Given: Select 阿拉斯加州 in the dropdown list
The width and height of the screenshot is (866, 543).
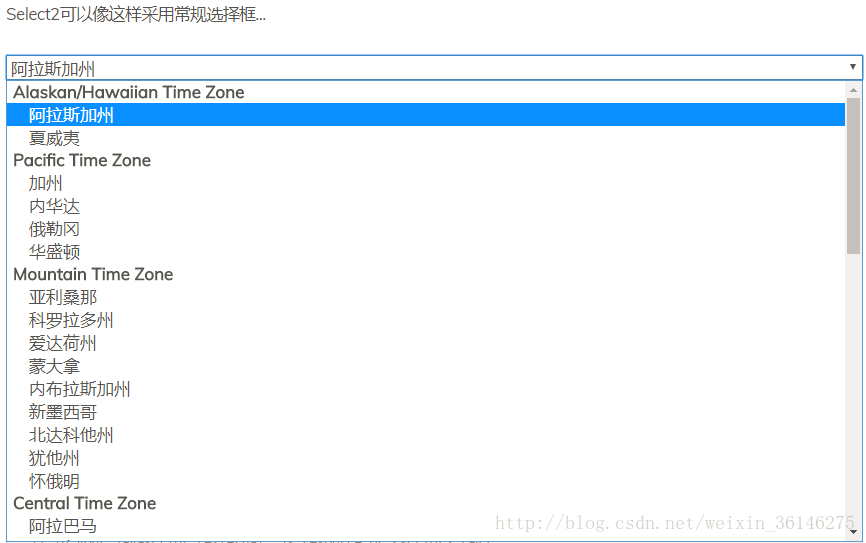Looking at the screenshot, I should pos(71,115).
